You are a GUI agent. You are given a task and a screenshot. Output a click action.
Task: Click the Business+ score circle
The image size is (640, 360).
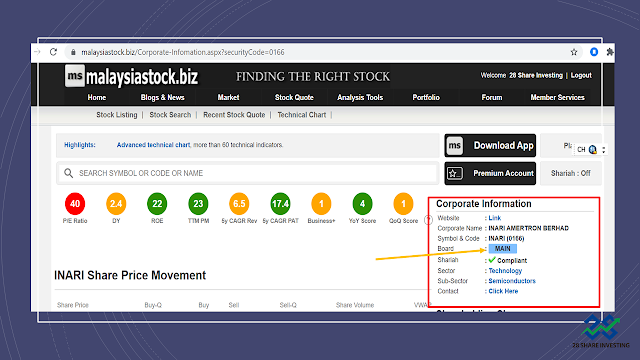(321, 204)
